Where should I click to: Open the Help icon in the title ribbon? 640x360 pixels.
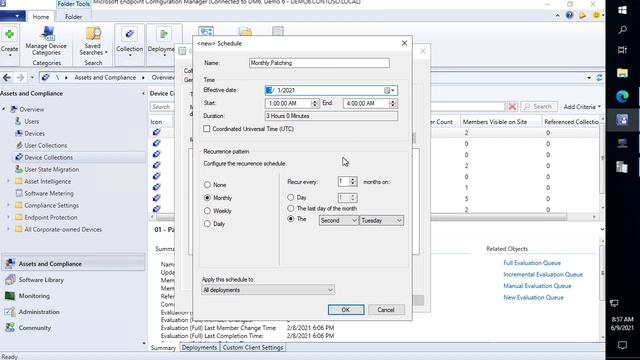pos(569,16)
